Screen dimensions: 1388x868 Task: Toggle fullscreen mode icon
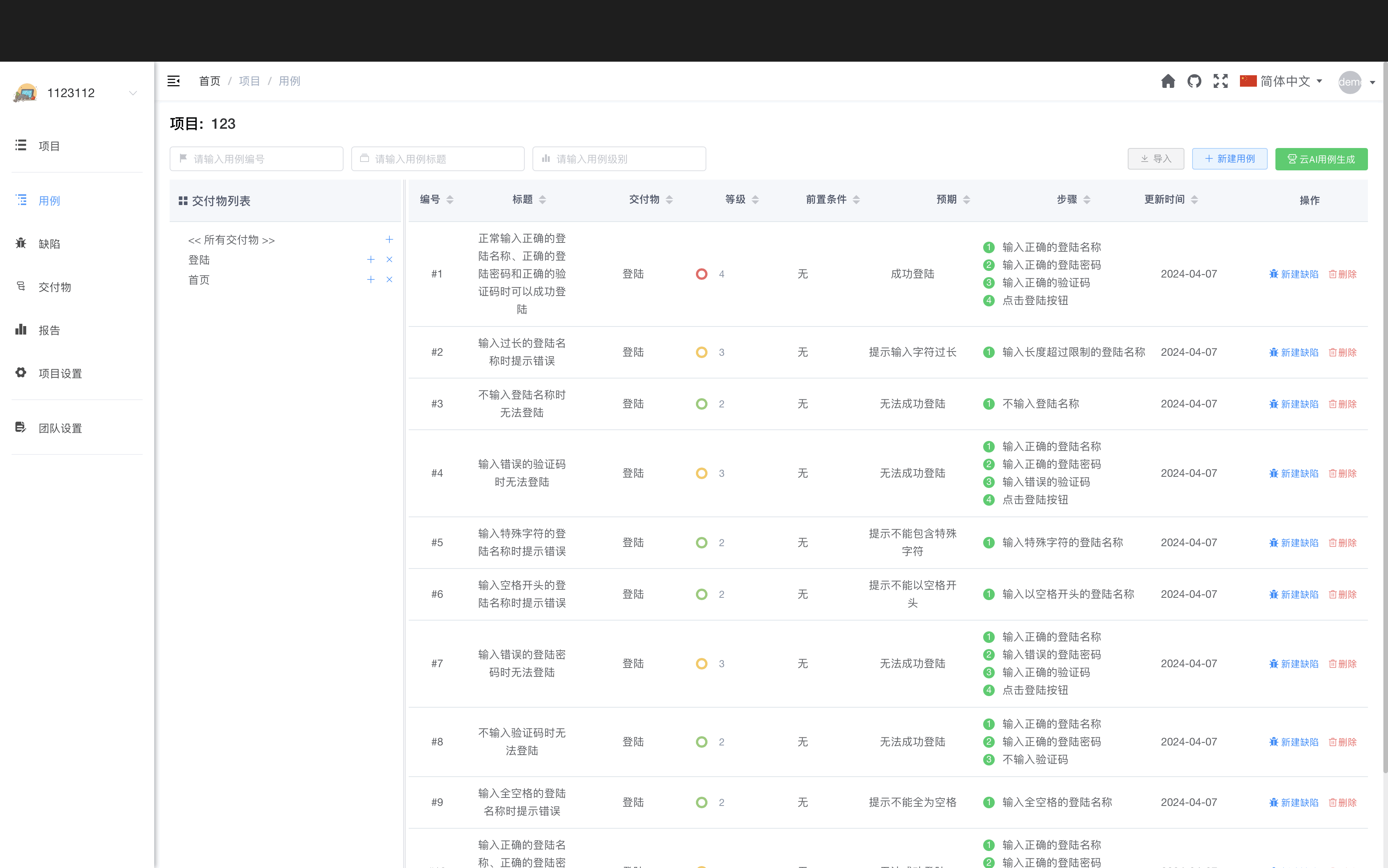(1220, 81)
